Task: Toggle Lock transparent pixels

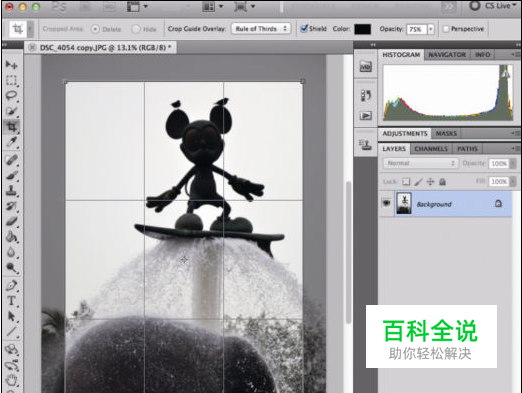Action: pyautogui.click(x=406, y=181)
